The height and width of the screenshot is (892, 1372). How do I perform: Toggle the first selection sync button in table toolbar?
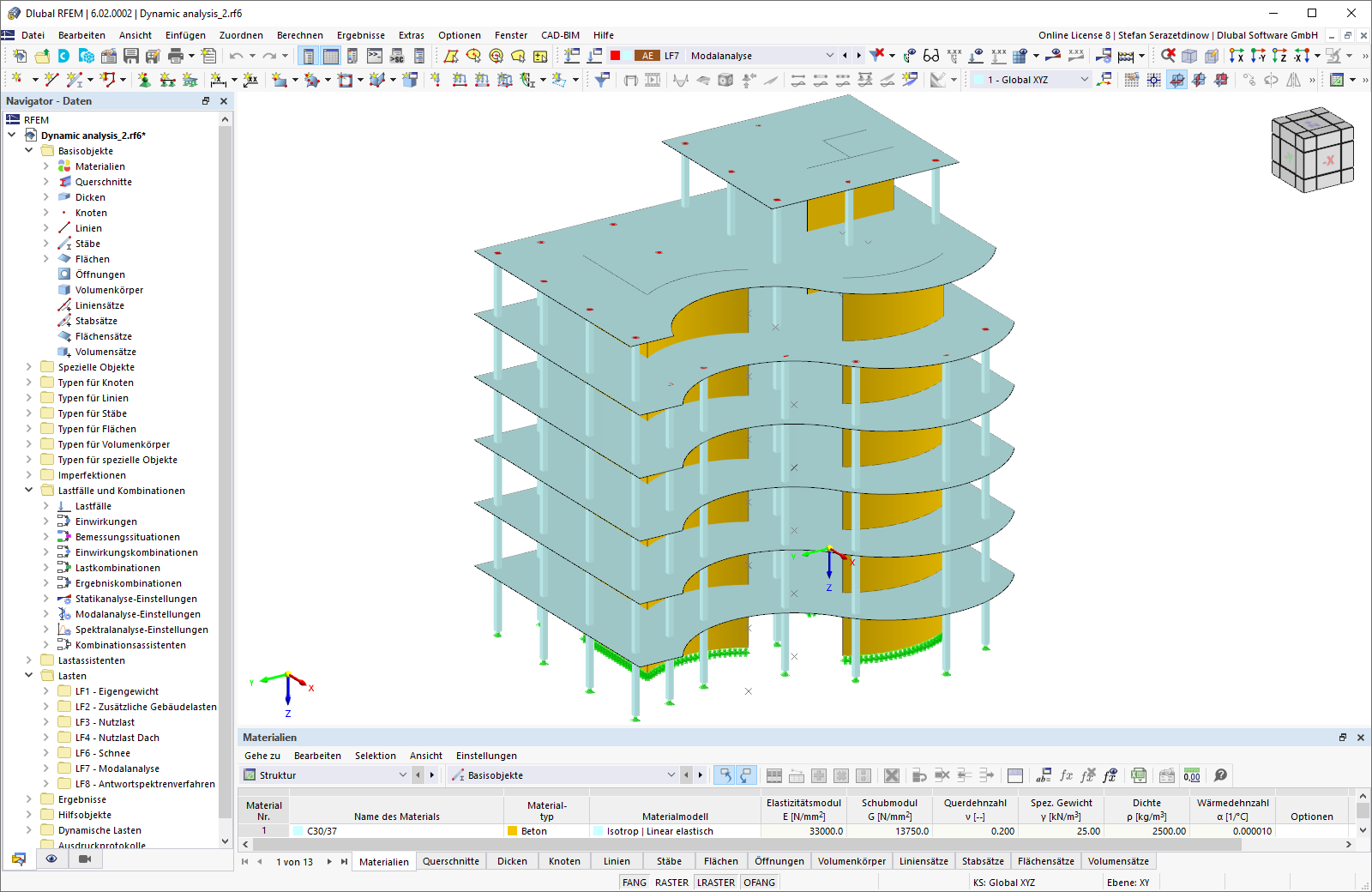(x=725, y=775)
